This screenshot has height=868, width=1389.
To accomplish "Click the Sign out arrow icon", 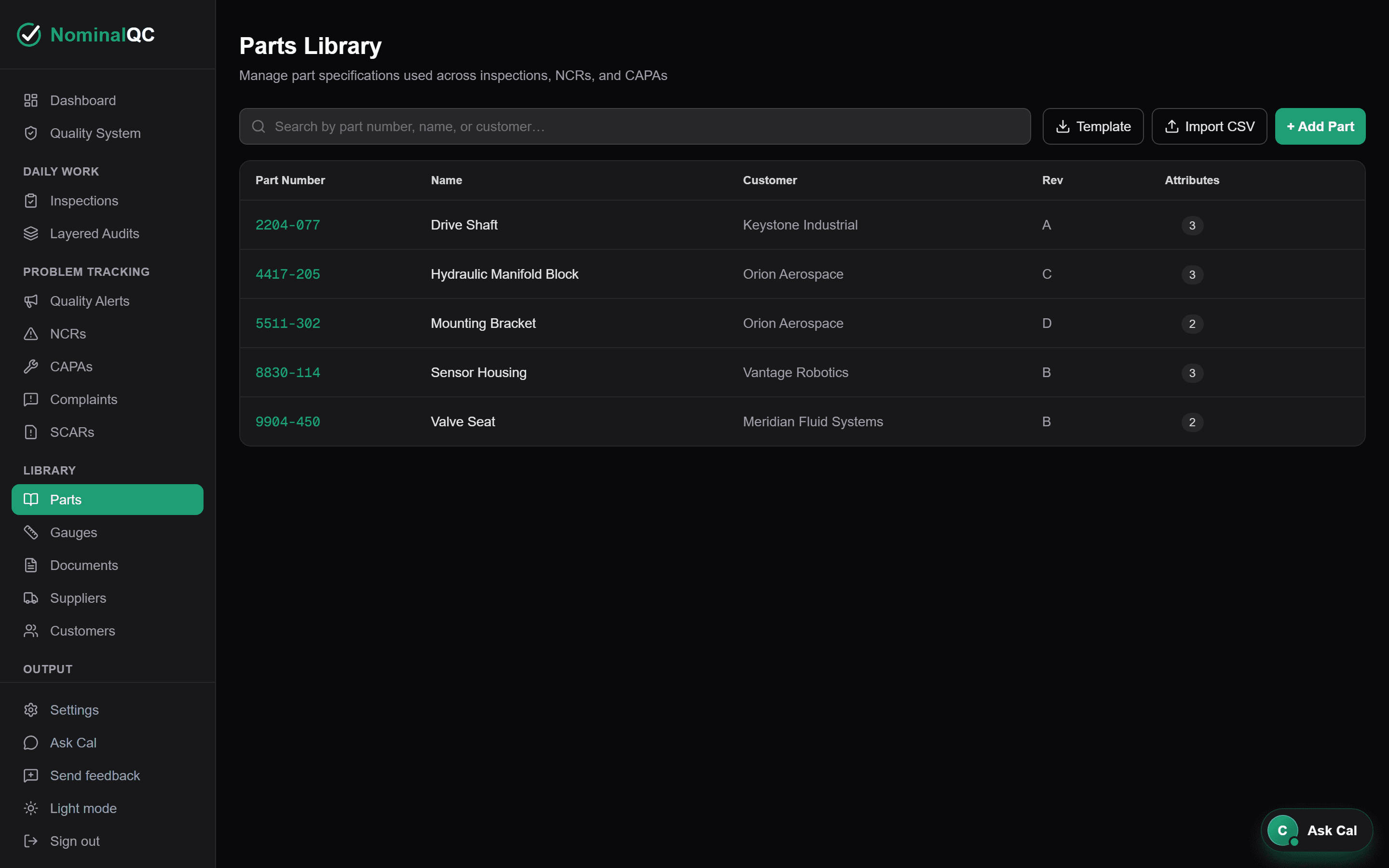I will pyautogui.click(x=31, y=841).
